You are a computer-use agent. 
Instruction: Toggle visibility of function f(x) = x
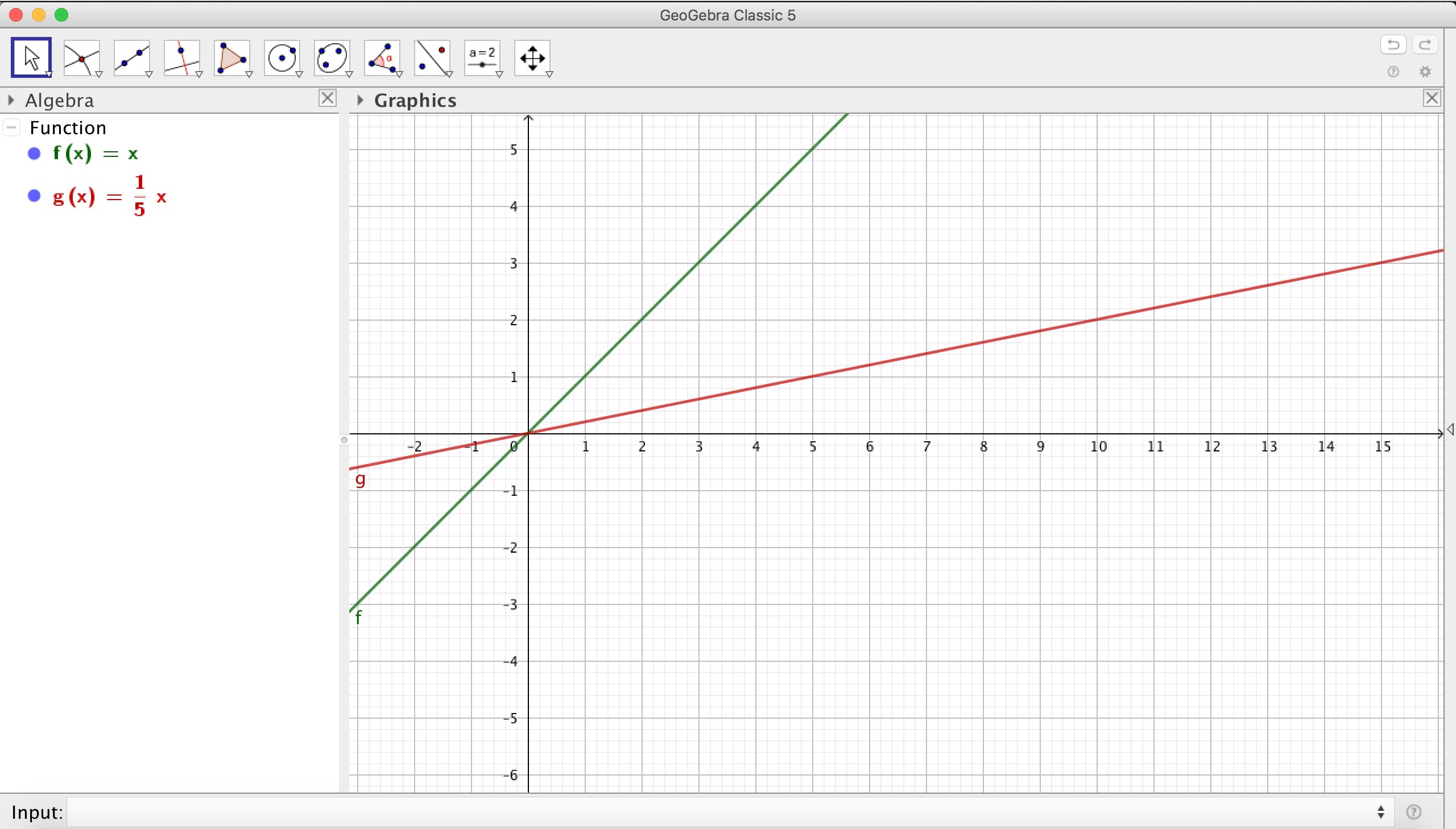[x=34, y=153]
